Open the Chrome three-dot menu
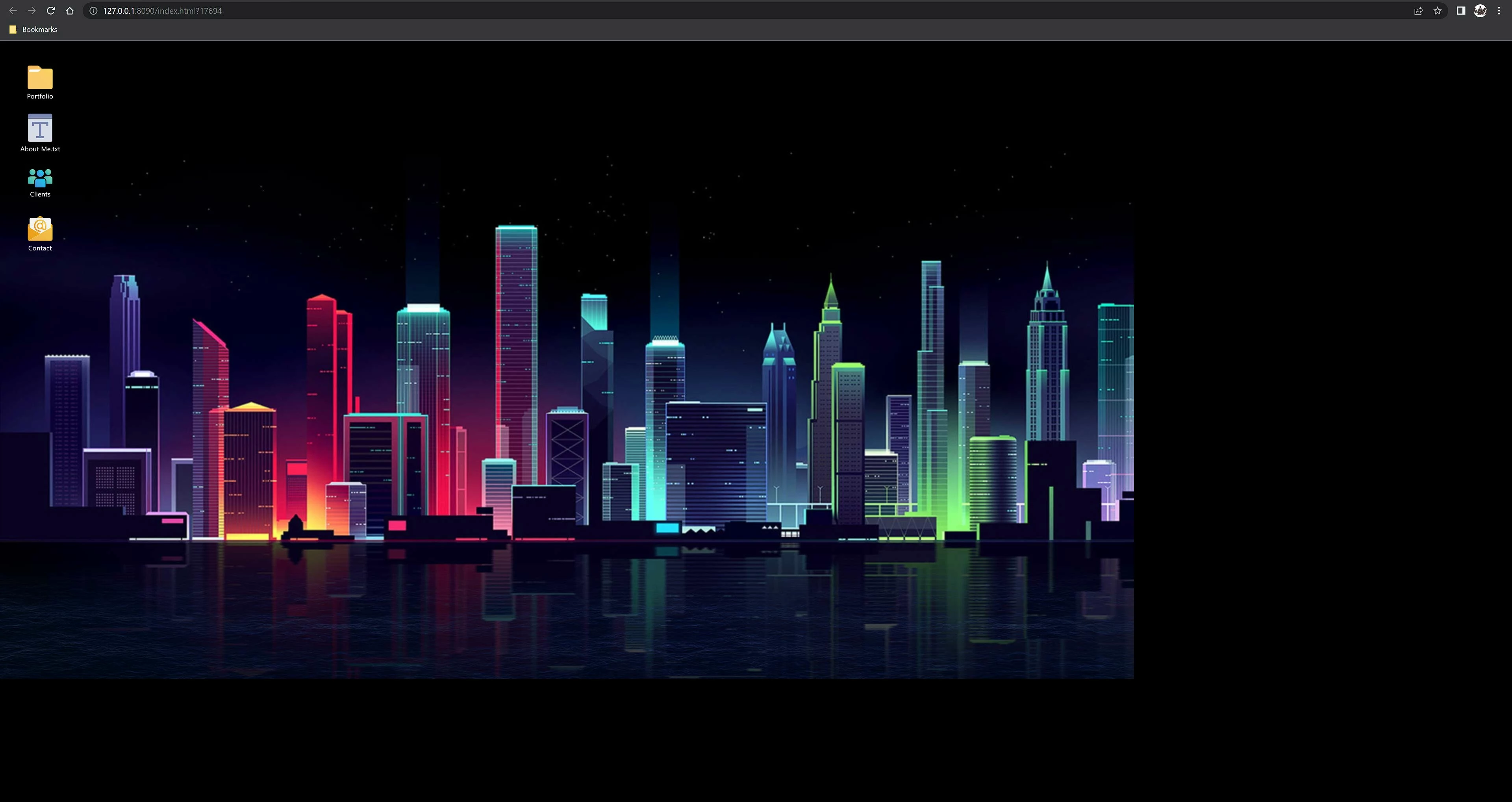 point(1499,11)
